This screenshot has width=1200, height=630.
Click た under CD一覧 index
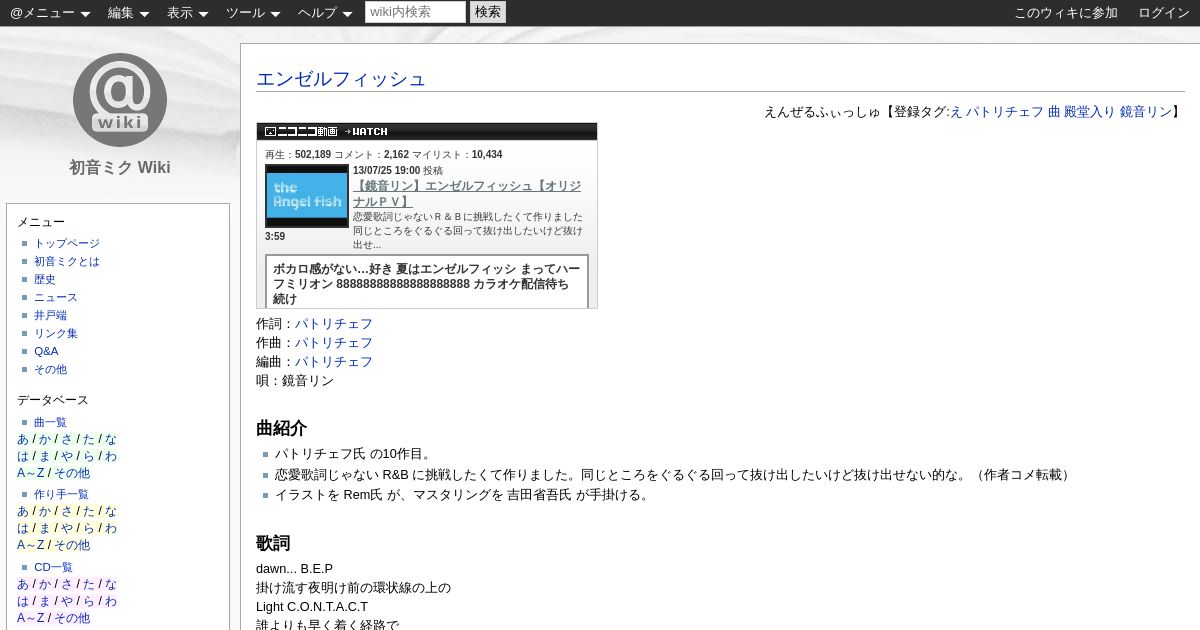89,584
